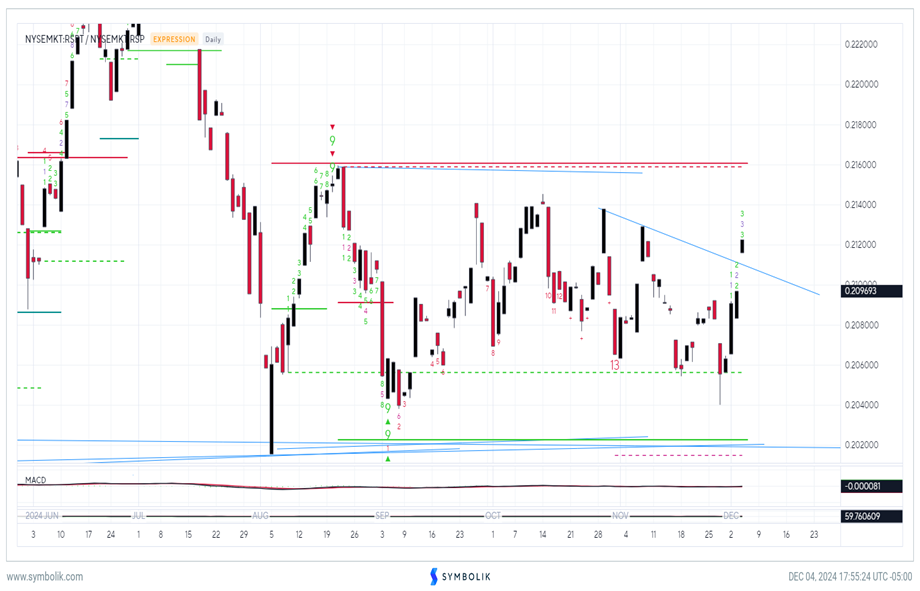Click the EXPRESSION badge
Viewport: 920px width, 591px height.
174,39
